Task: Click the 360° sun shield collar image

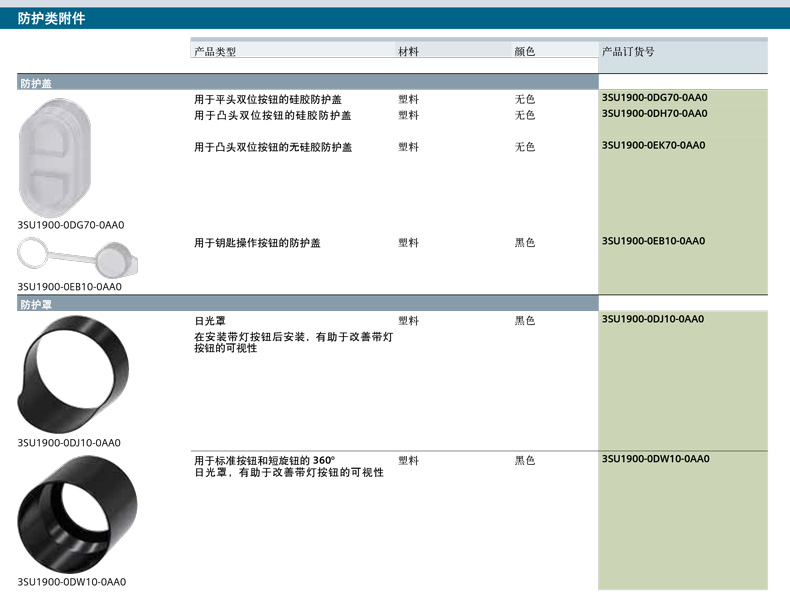Action: 77,513
